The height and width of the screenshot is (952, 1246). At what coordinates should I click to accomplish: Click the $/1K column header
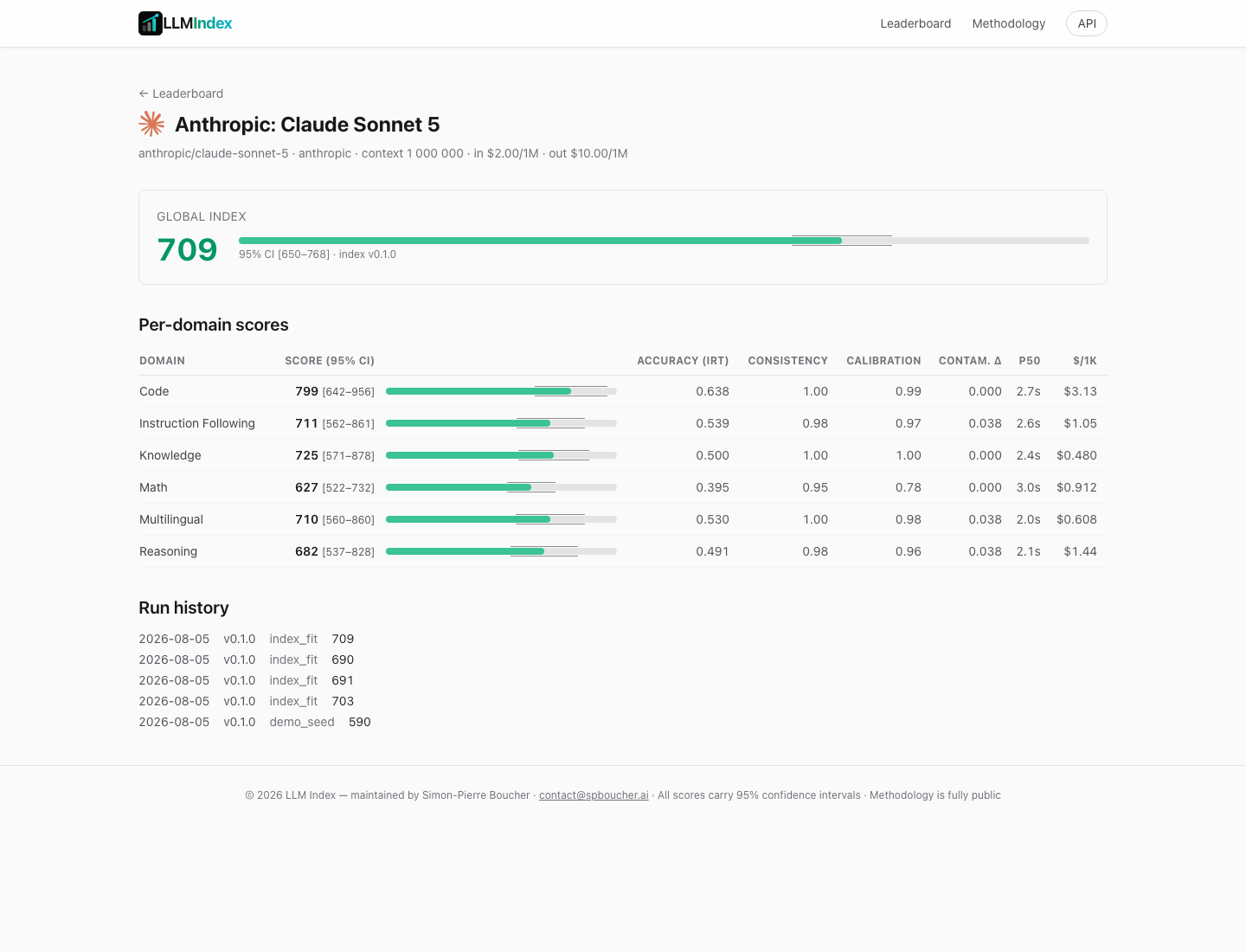[x=1085, y=361]
